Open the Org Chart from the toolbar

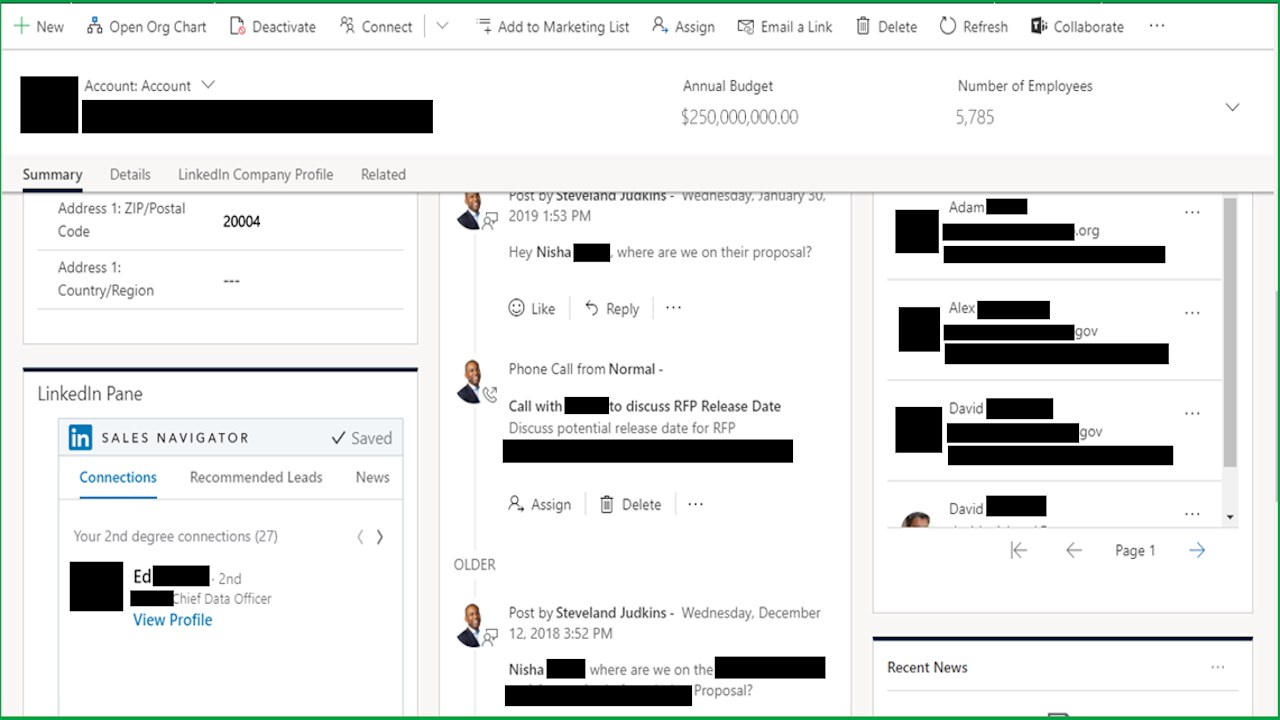click(x=146, y=26)
